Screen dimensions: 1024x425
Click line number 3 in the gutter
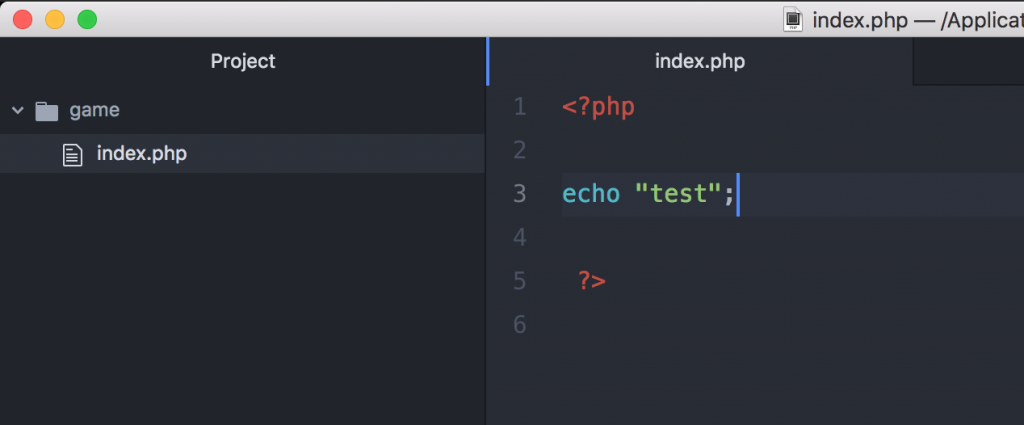(520, 194)
